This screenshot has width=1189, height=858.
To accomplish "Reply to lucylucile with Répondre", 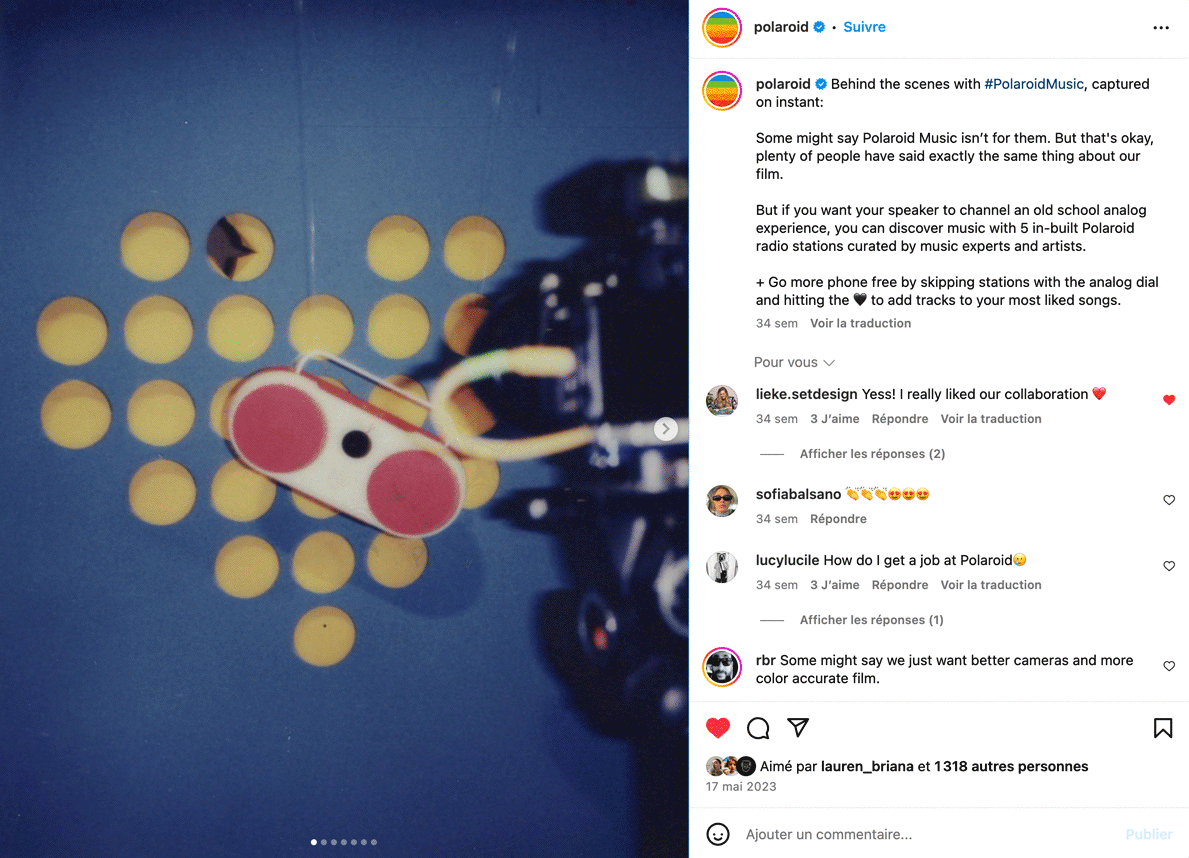I will (899, 585).
